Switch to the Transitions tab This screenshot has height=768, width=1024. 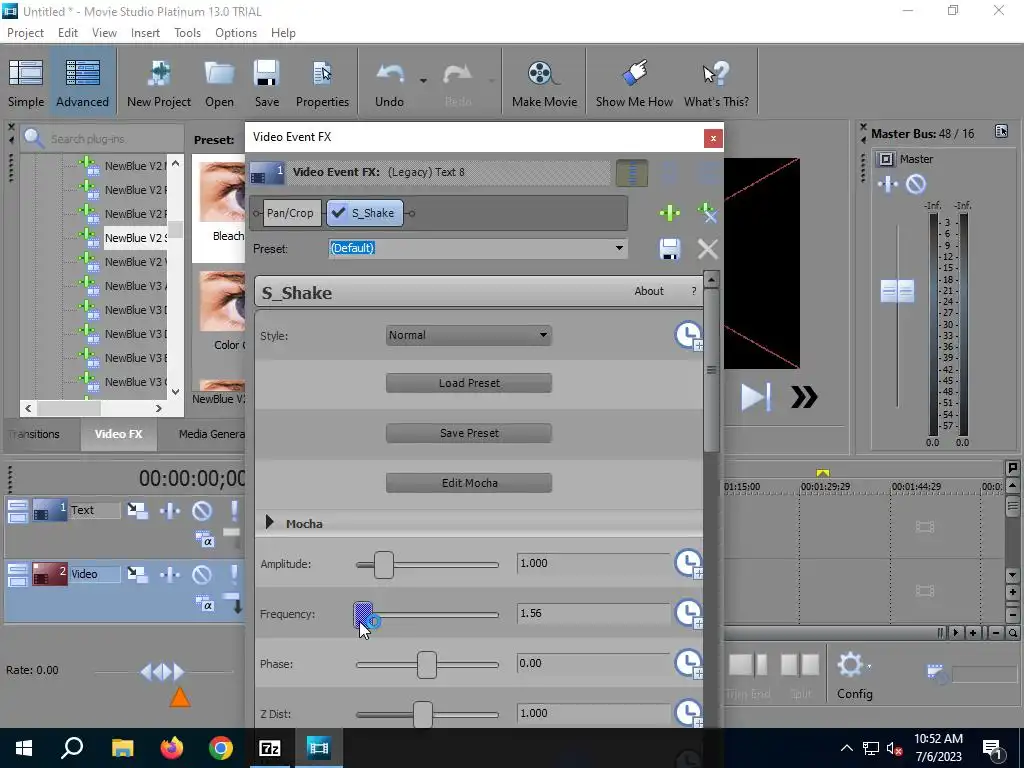[x=35, y=434]
